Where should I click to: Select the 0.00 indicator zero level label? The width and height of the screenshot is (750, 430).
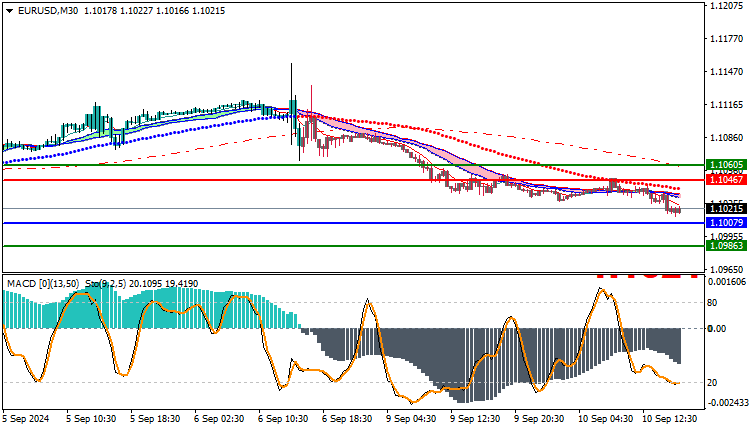point(717,329)
